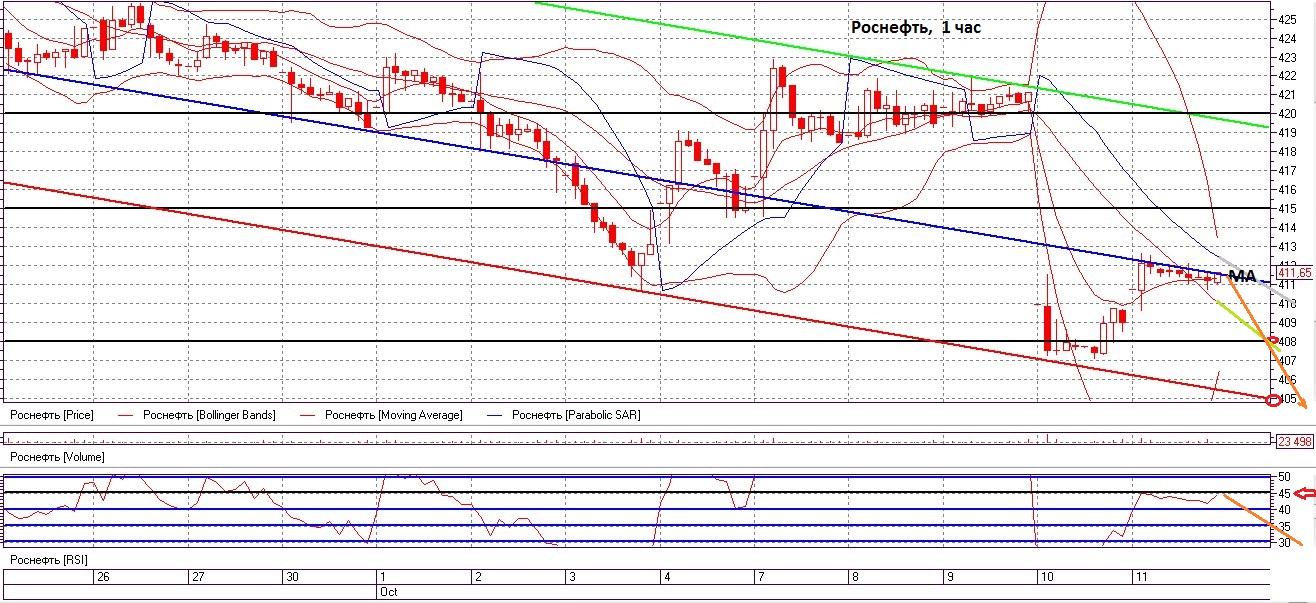The height and width of the screenshot is (603, 1316).
Task: Click the chart title 'Роснефть, 1 час'
Action: 916,28
